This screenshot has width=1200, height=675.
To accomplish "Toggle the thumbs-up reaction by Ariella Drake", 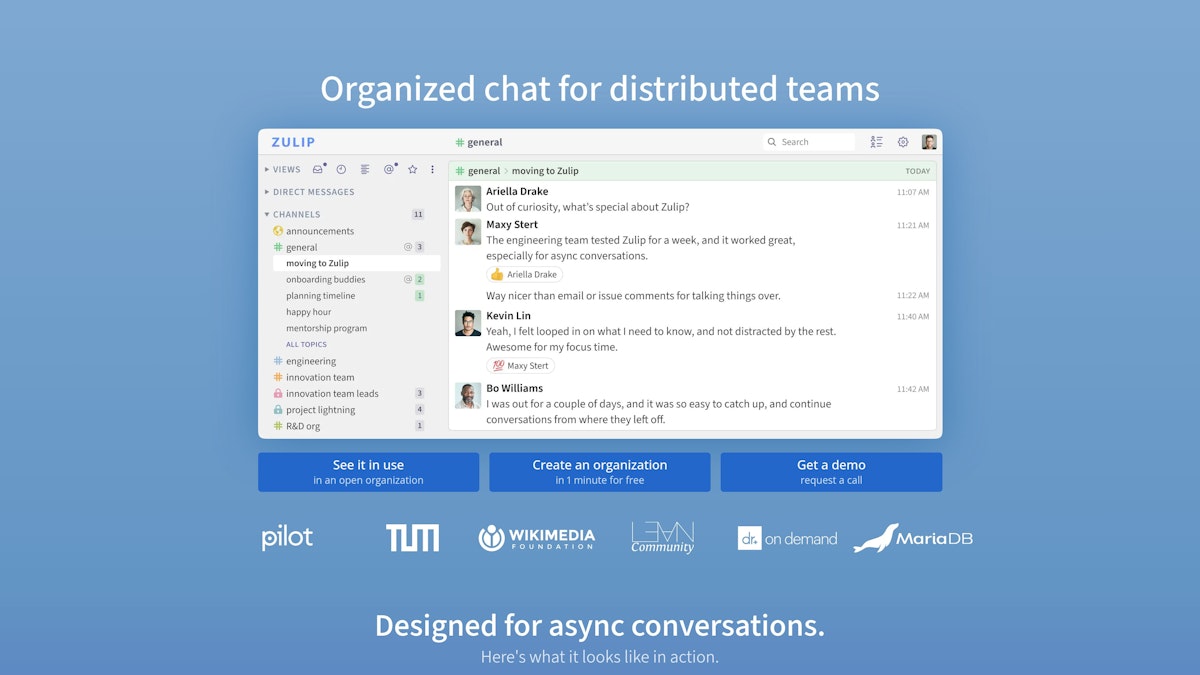I will (525, 274).
